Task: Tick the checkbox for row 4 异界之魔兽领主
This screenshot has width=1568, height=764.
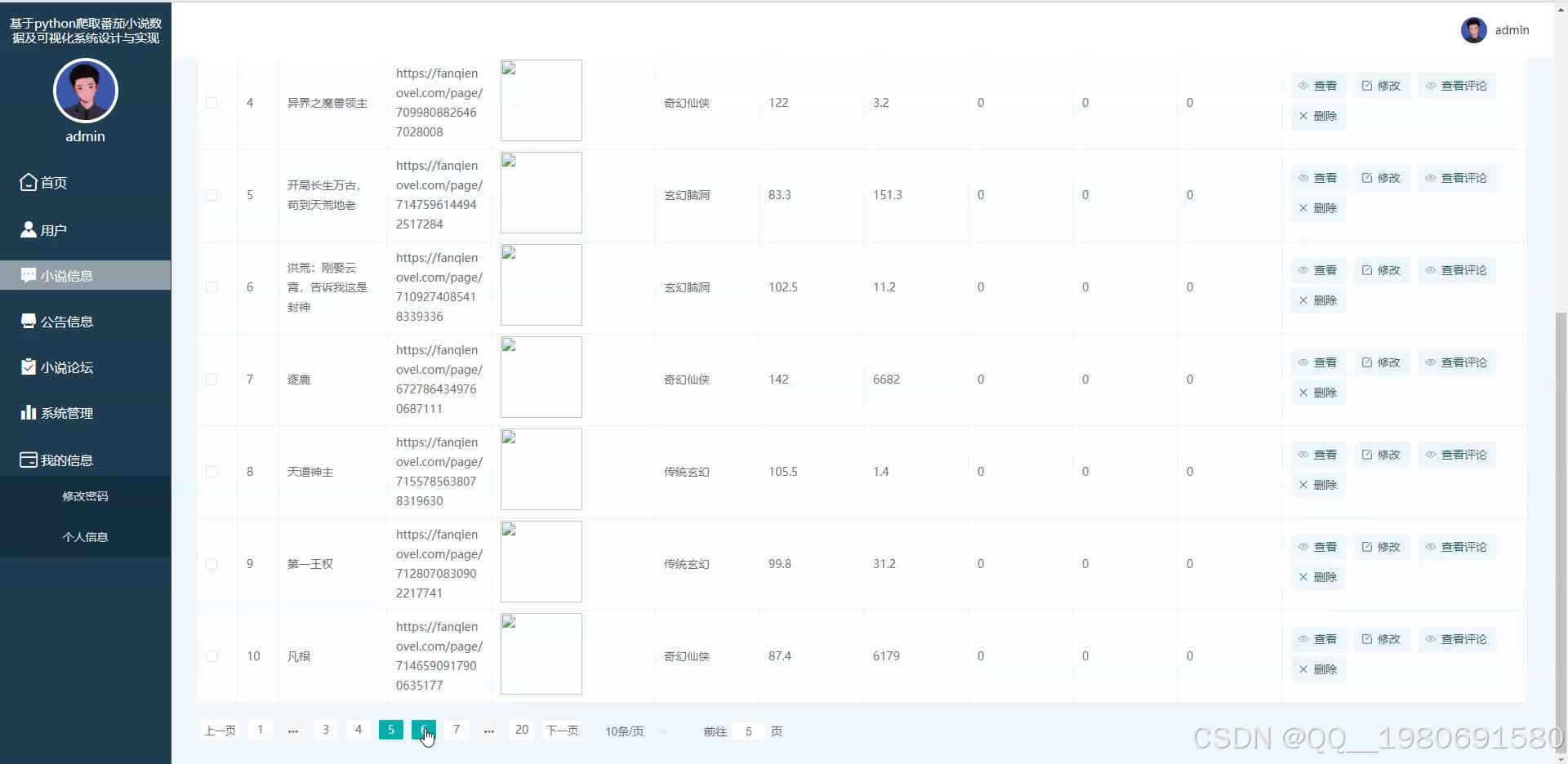Action: pyautogui.click(x=212, y=103)
